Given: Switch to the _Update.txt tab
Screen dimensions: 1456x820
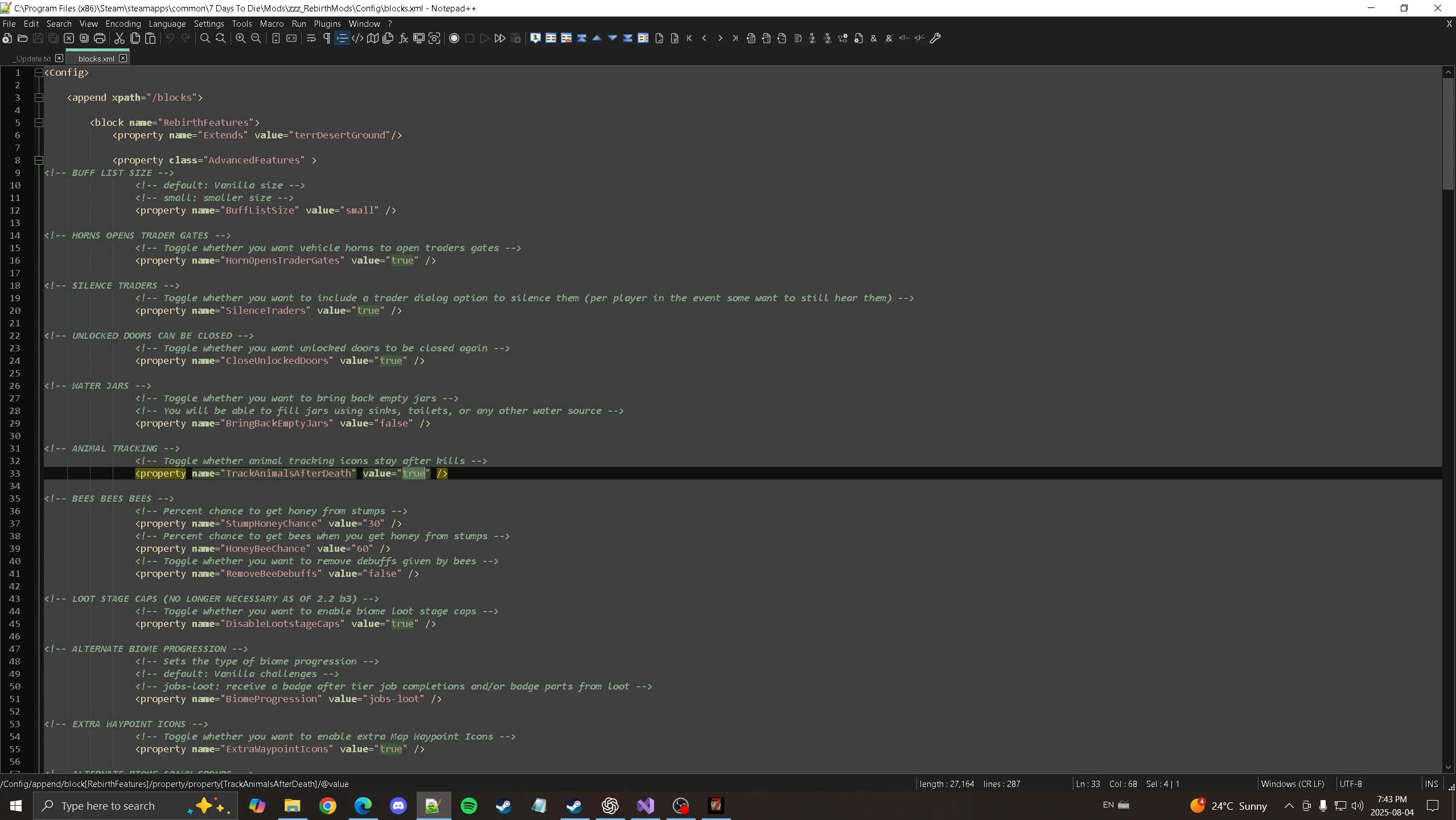Looking at the screenshot, I should pos(32,59).
